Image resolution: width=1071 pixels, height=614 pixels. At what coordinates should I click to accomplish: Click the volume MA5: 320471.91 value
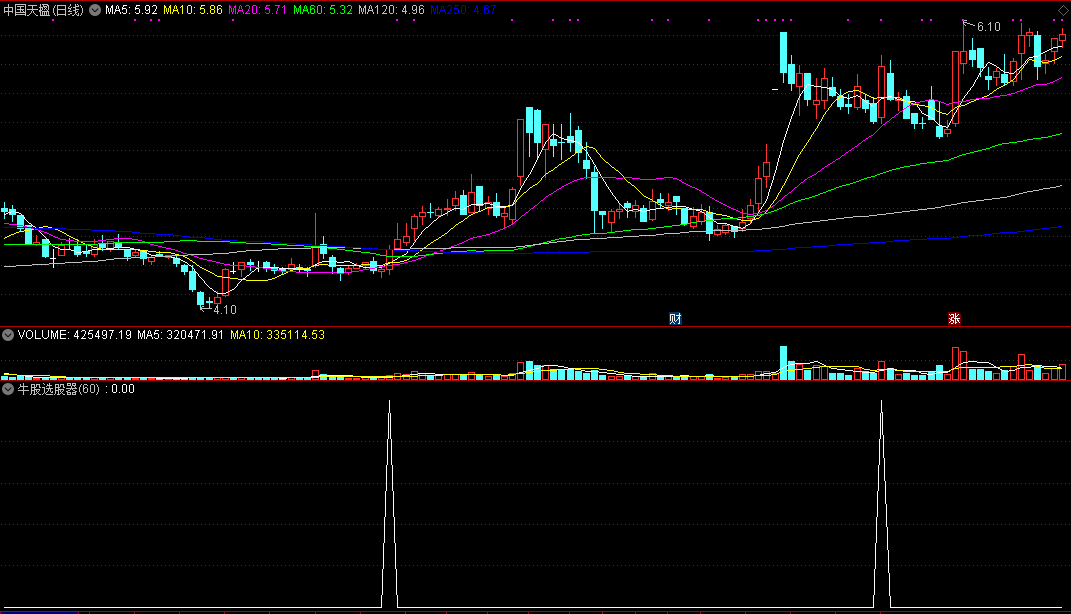click(x=180, y=335)
